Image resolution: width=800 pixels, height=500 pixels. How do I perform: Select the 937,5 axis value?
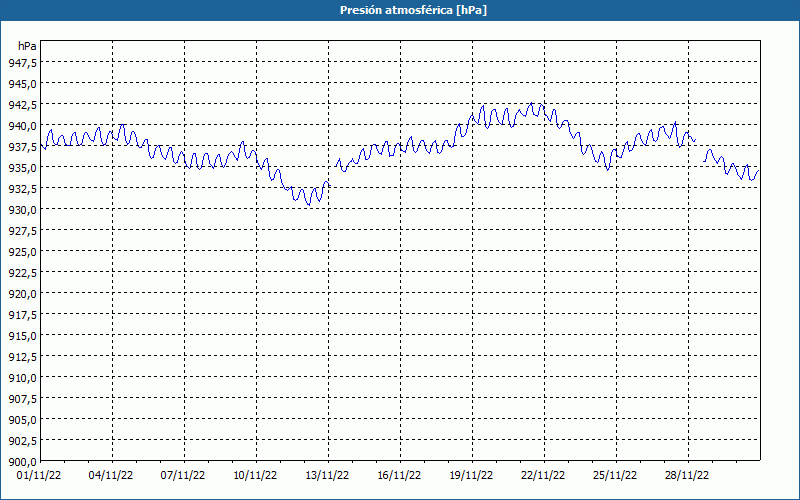(x=22, y=146)
